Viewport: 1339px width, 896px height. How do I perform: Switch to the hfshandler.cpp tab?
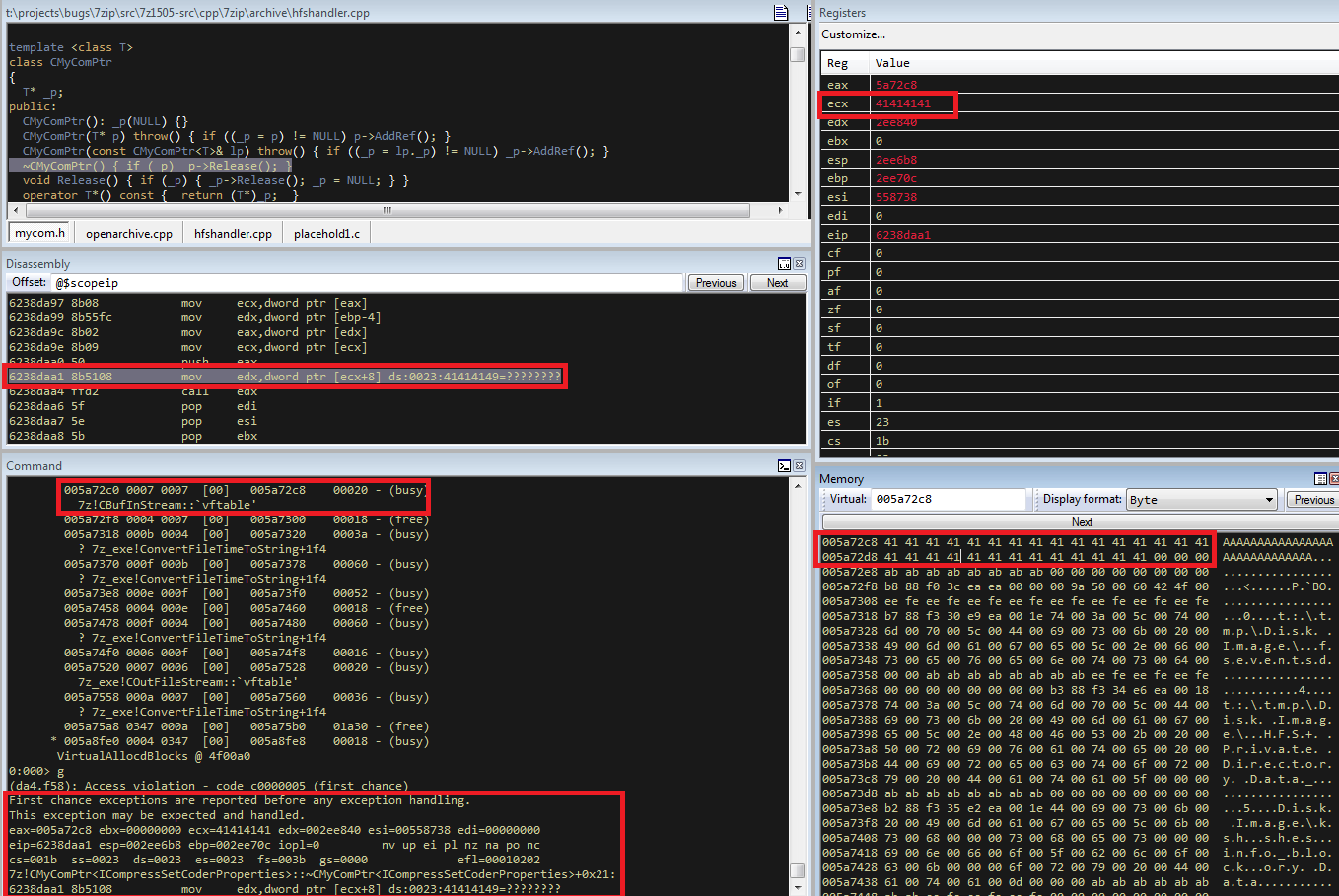(233, 234)
